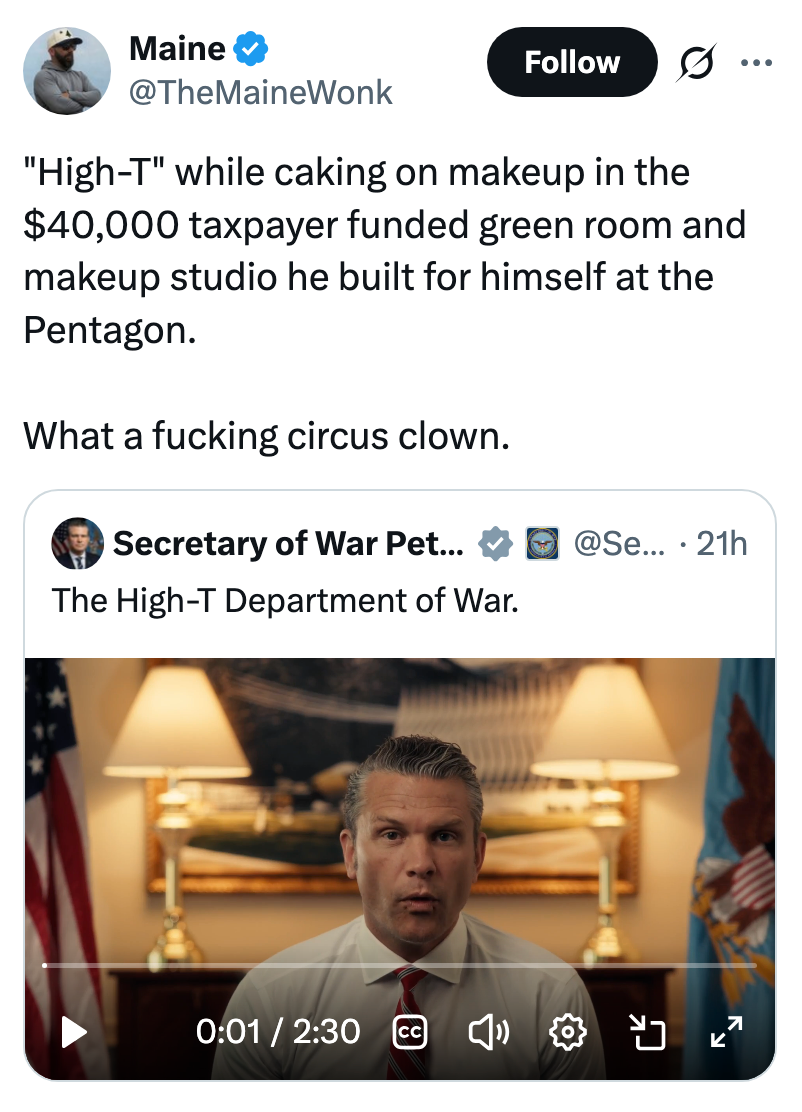Viewport: 802px width, 1112px height.
Task: Mute the video with the speaker icon
Action: tap(488, 1033)
